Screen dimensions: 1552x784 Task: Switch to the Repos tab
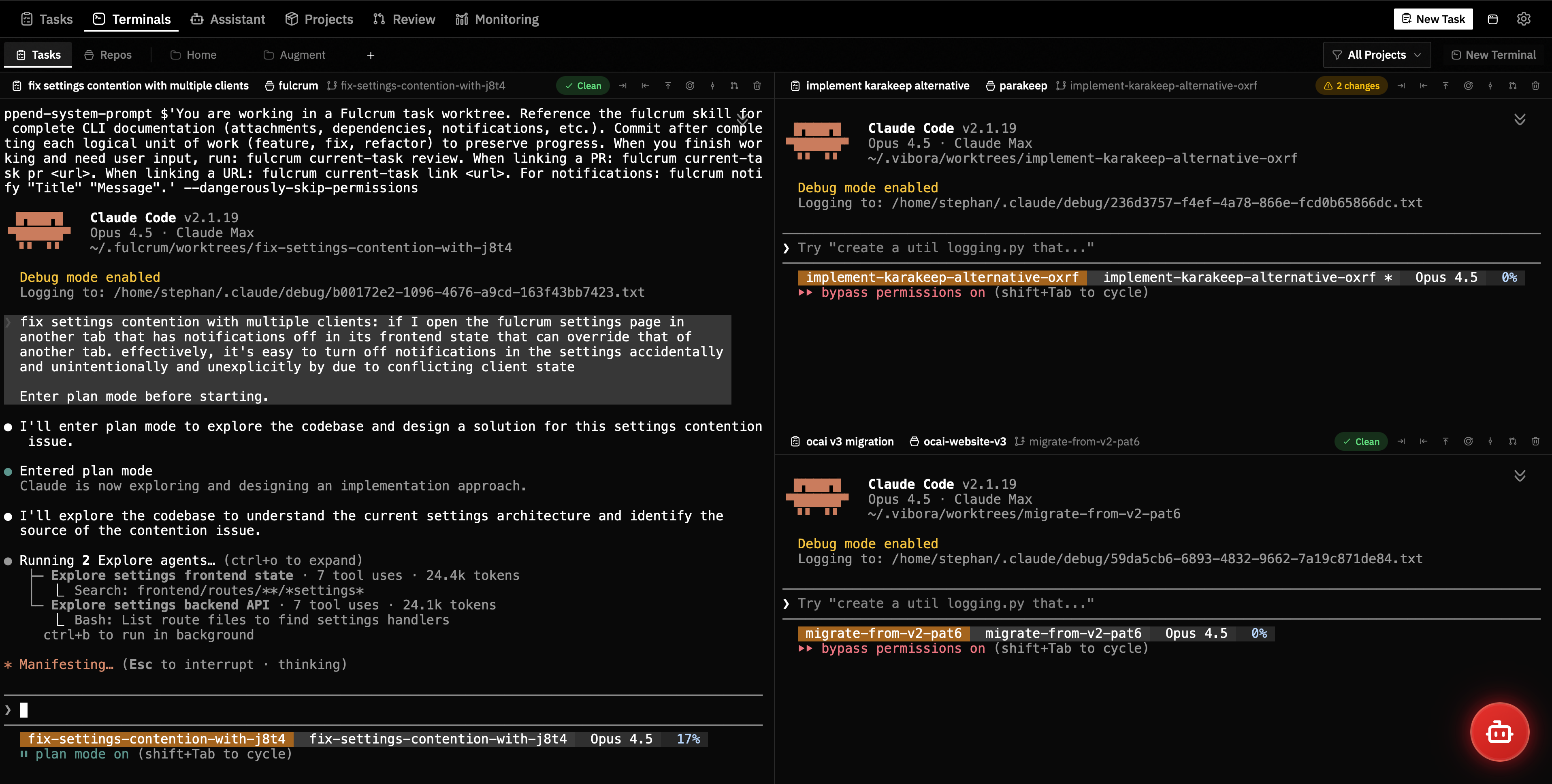[108, 54]
